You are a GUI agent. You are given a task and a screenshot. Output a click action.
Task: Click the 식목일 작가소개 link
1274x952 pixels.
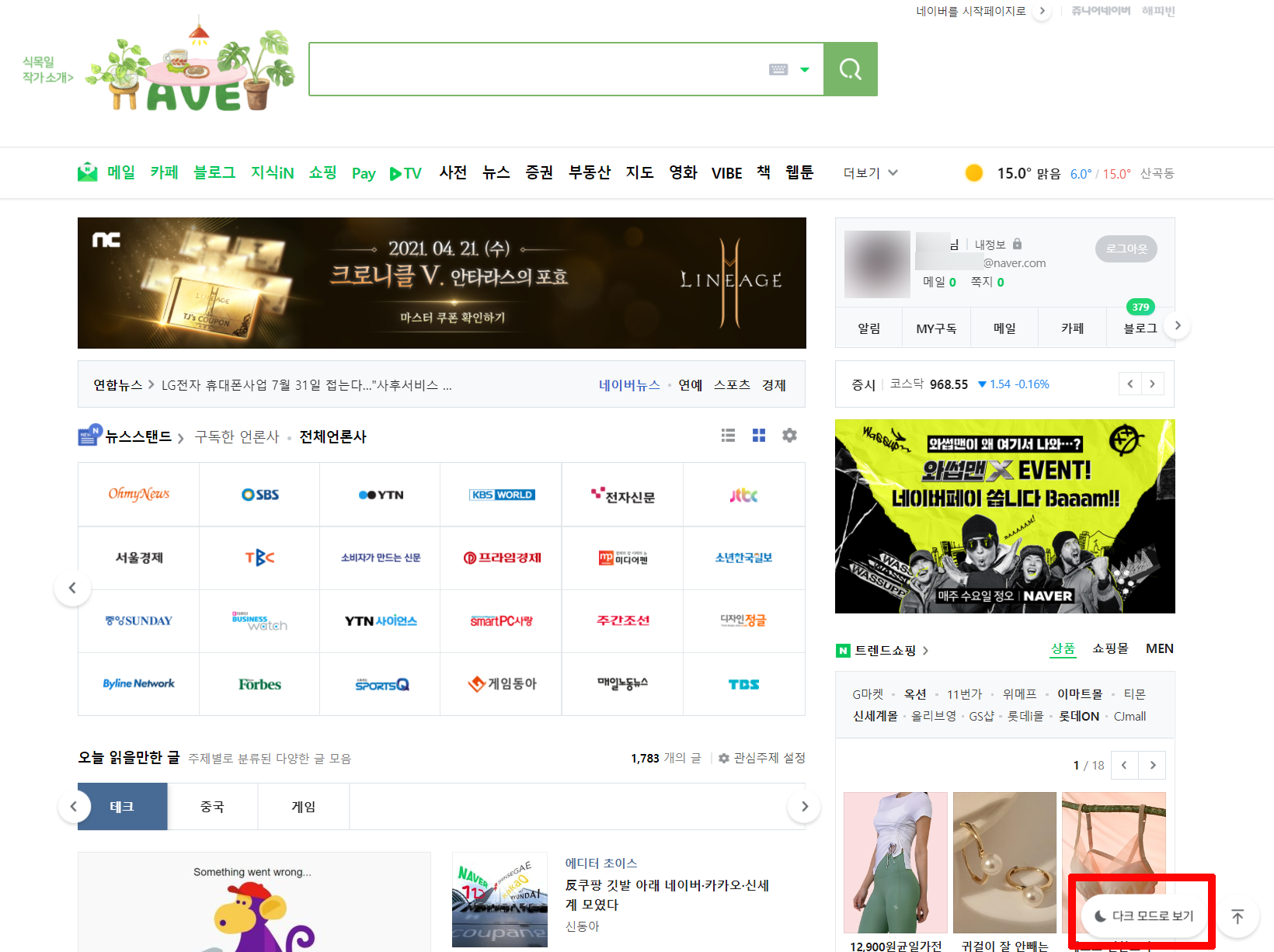point(47,69)
